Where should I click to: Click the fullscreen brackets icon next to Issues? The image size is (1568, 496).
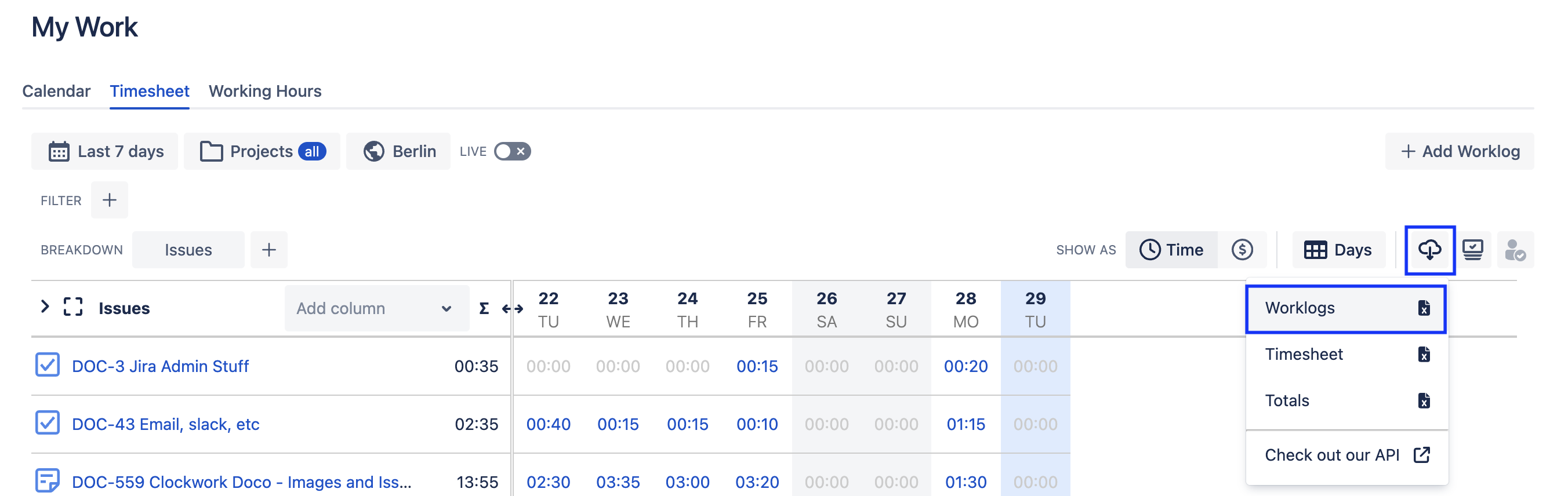click(x=73, y=307)
